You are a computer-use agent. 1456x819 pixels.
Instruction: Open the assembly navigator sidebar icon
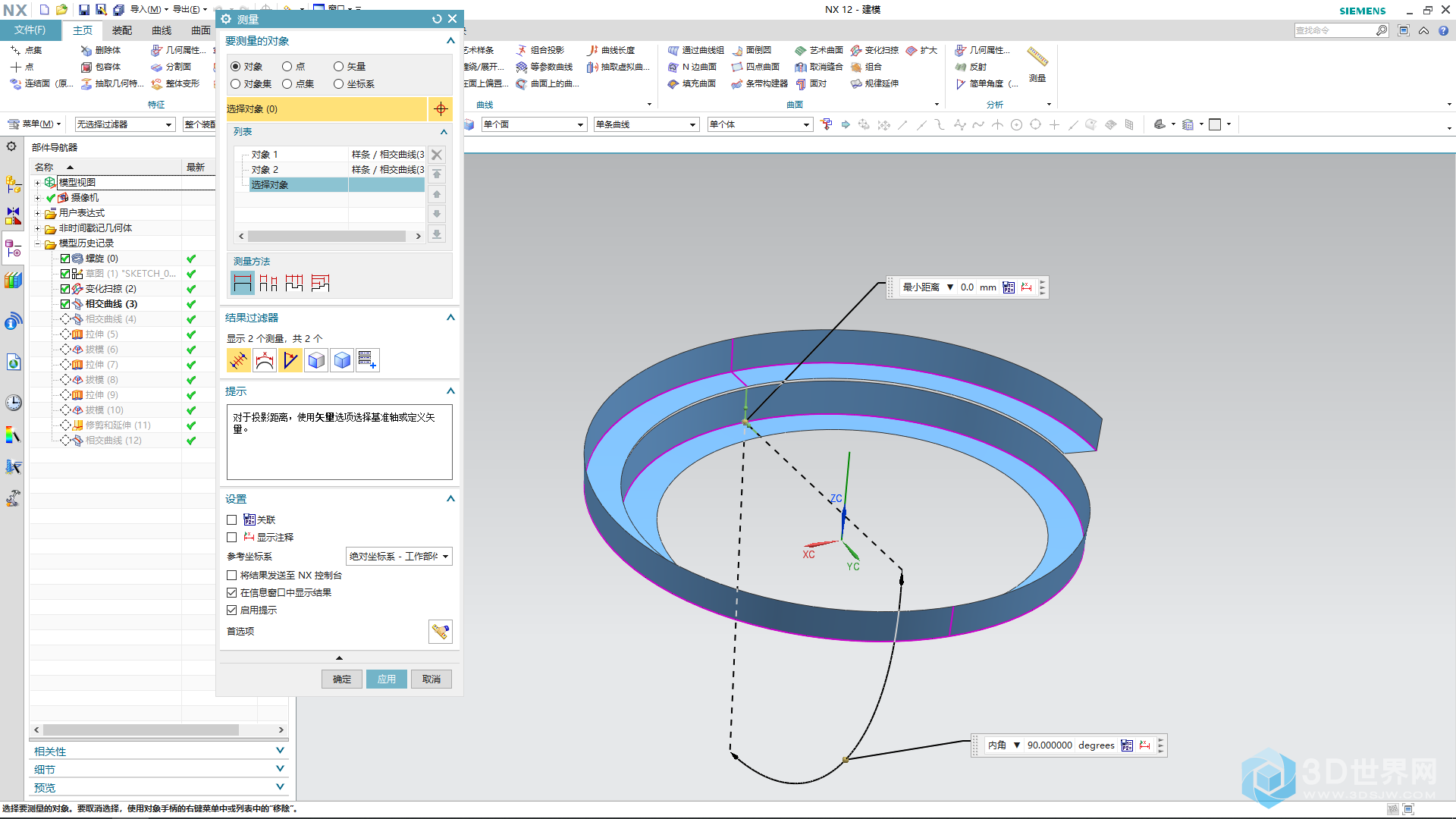pos(13,184)
